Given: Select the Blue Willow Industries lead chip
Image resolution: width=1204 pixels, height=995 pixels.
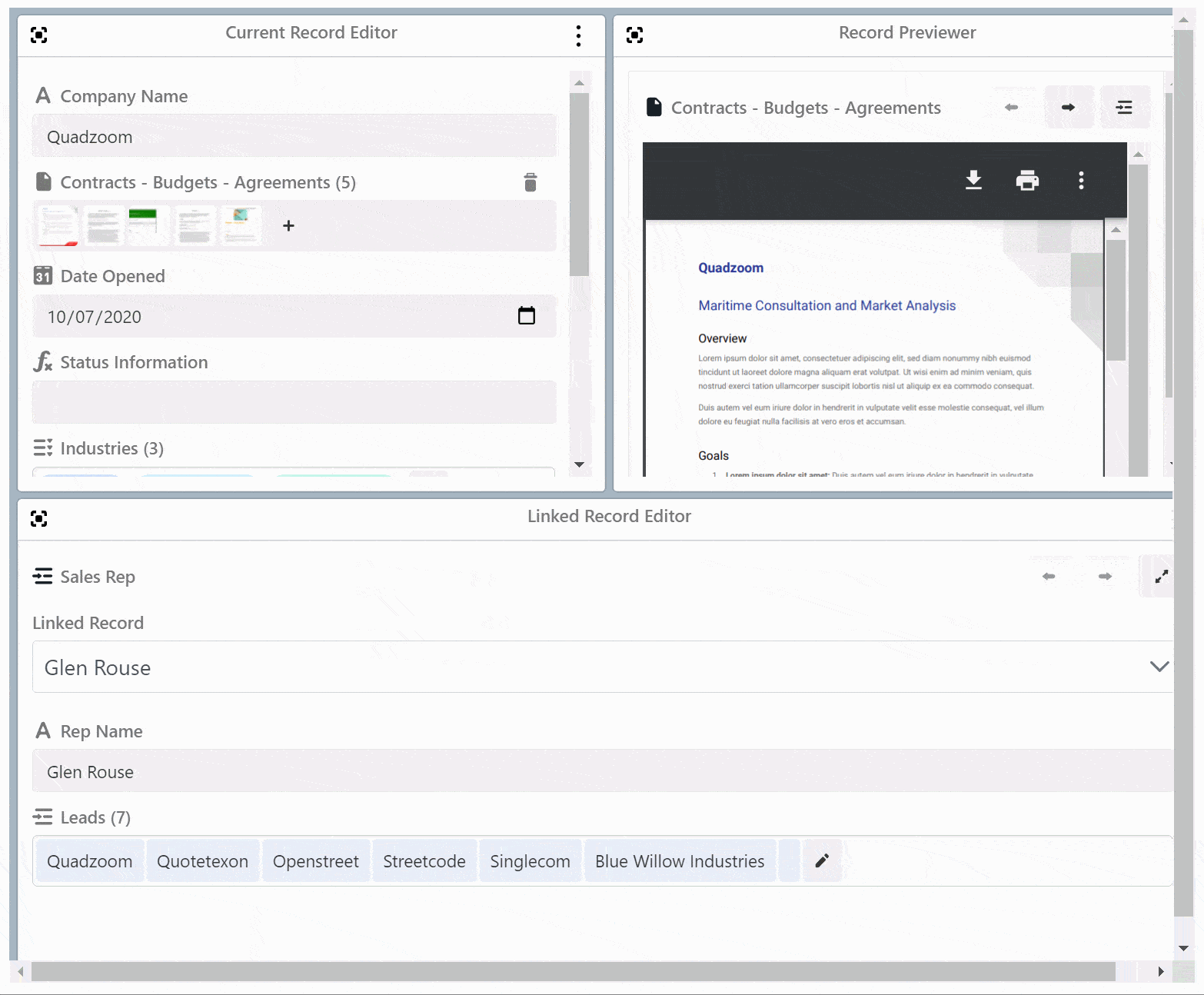Looking at the screenshot, I should tap(680, 861).
